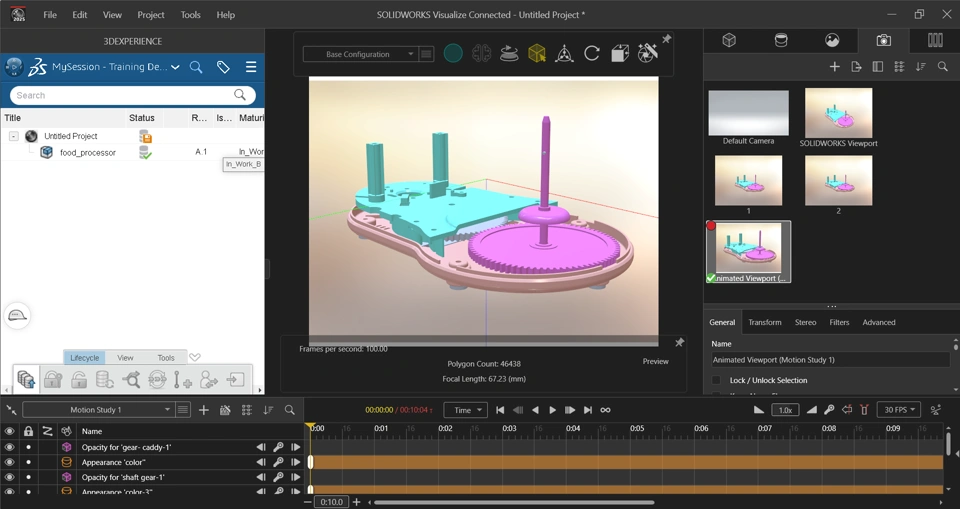Click the tag icon in 3DEXPERIENCE header
The height and width of the screenshot is (509, 960).
[223, 67]
